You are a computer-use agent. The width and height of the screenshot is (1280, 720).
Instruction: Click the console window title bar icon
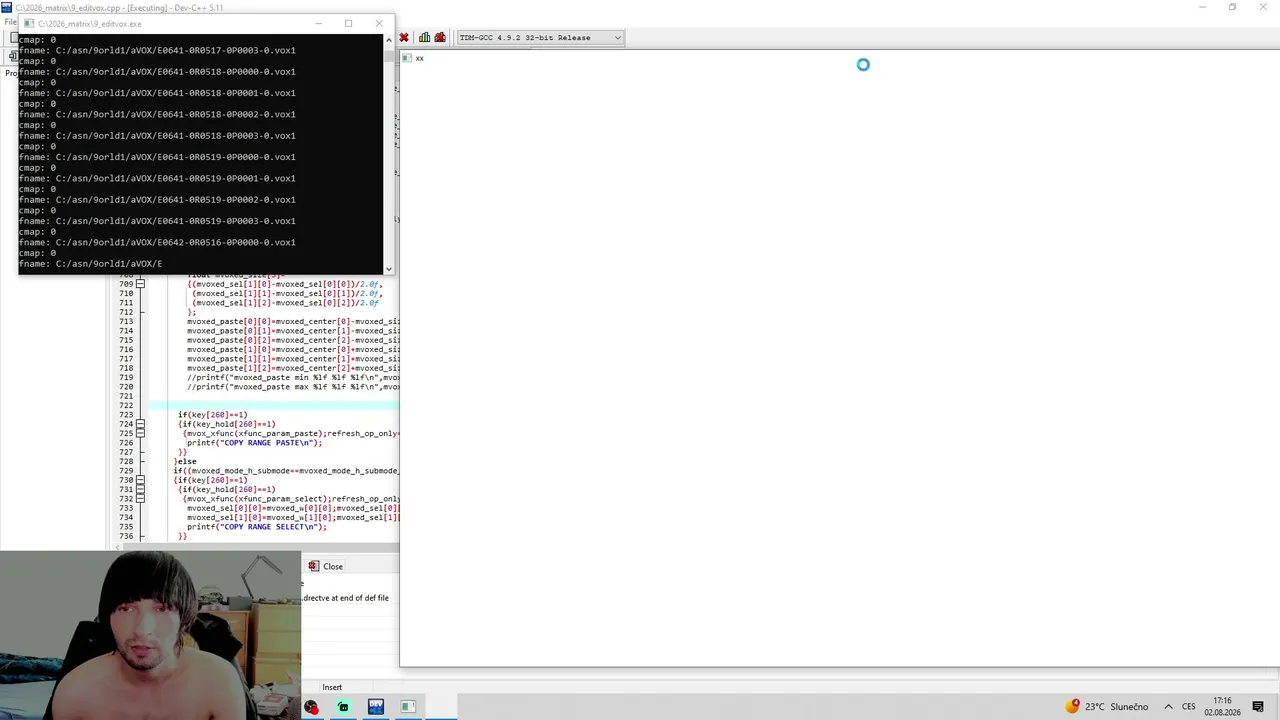(x=28, y=24)
